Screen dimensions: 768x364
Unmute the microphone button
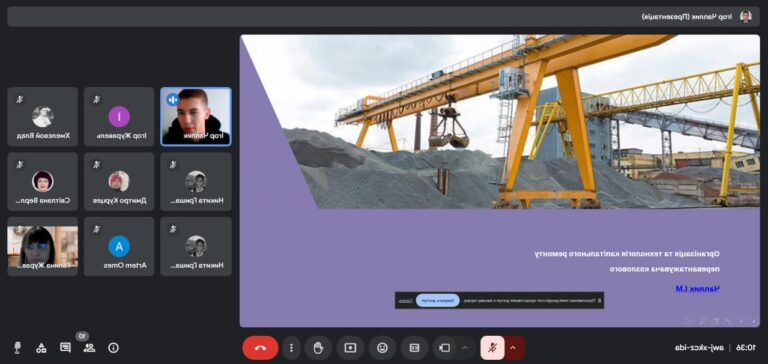tap(492, 348)
